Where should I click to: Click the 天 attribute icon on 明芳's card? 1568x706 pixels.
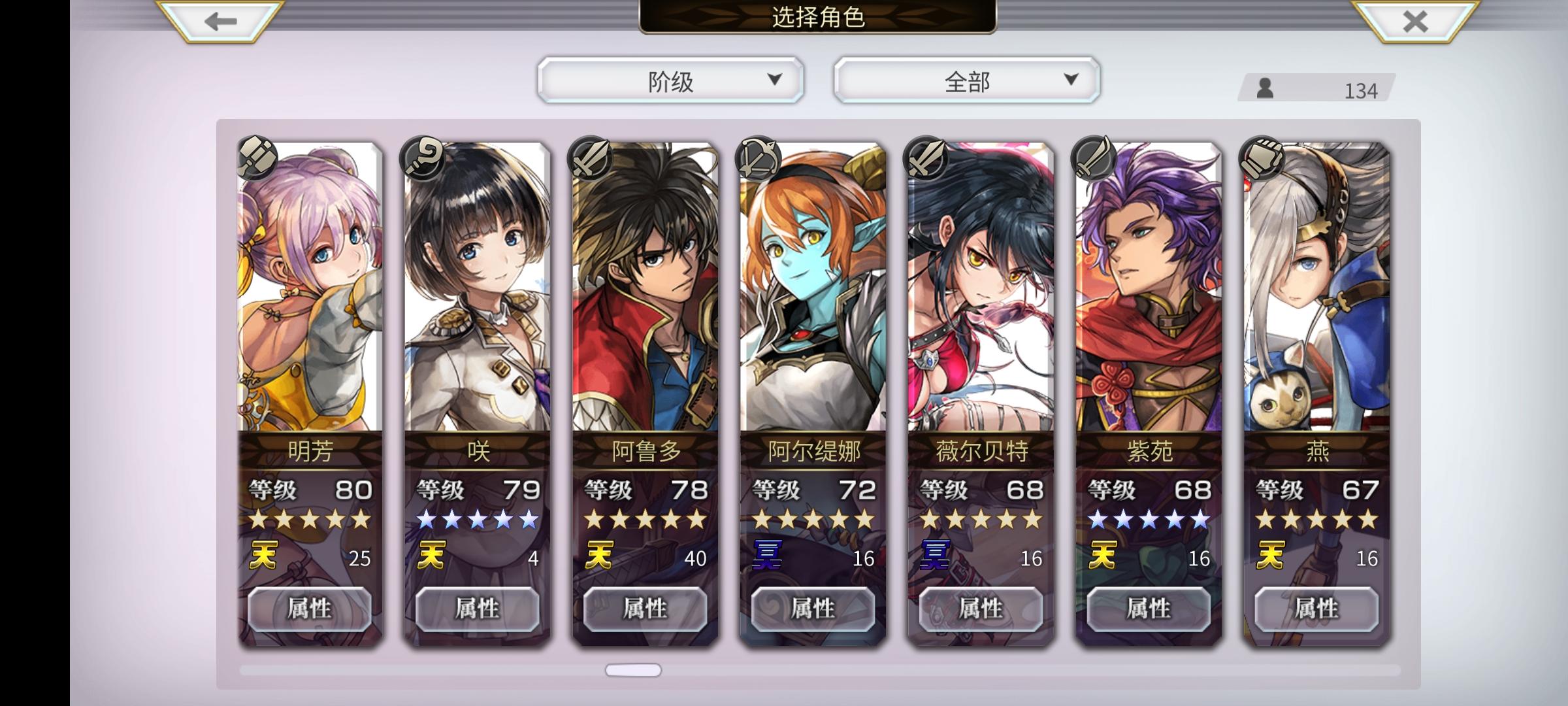coord(263,556)
